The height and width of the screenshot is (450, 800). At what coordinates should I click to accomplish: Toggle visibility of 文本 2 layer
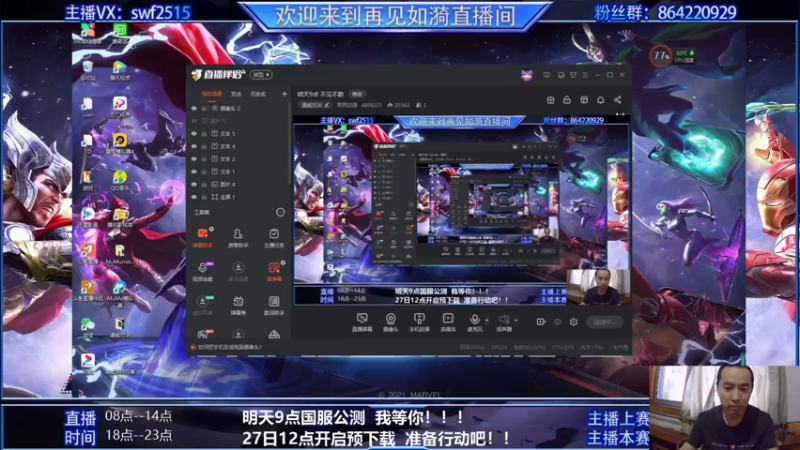[194, 159]
